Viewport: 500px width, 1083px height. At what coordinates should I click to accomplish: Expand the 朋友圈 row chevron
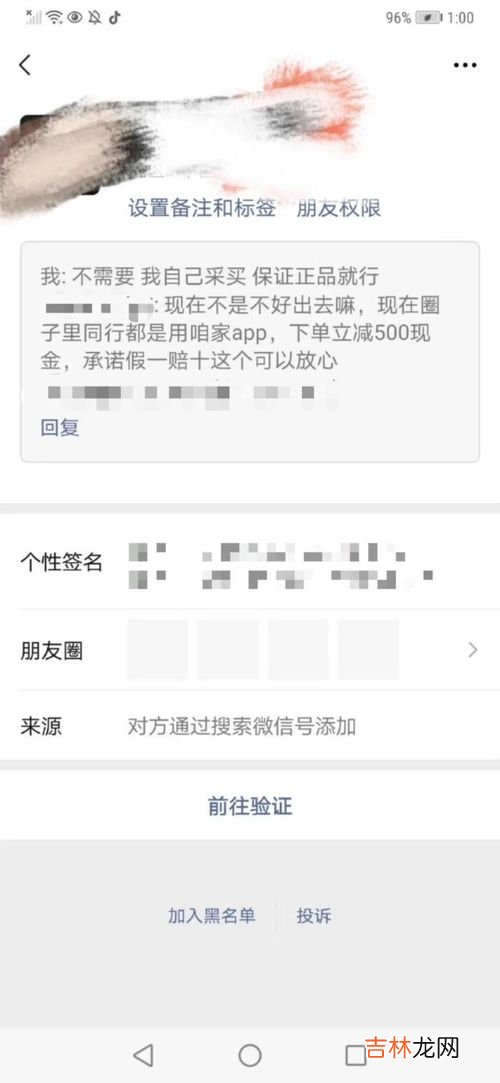click(x=473, y=649)
